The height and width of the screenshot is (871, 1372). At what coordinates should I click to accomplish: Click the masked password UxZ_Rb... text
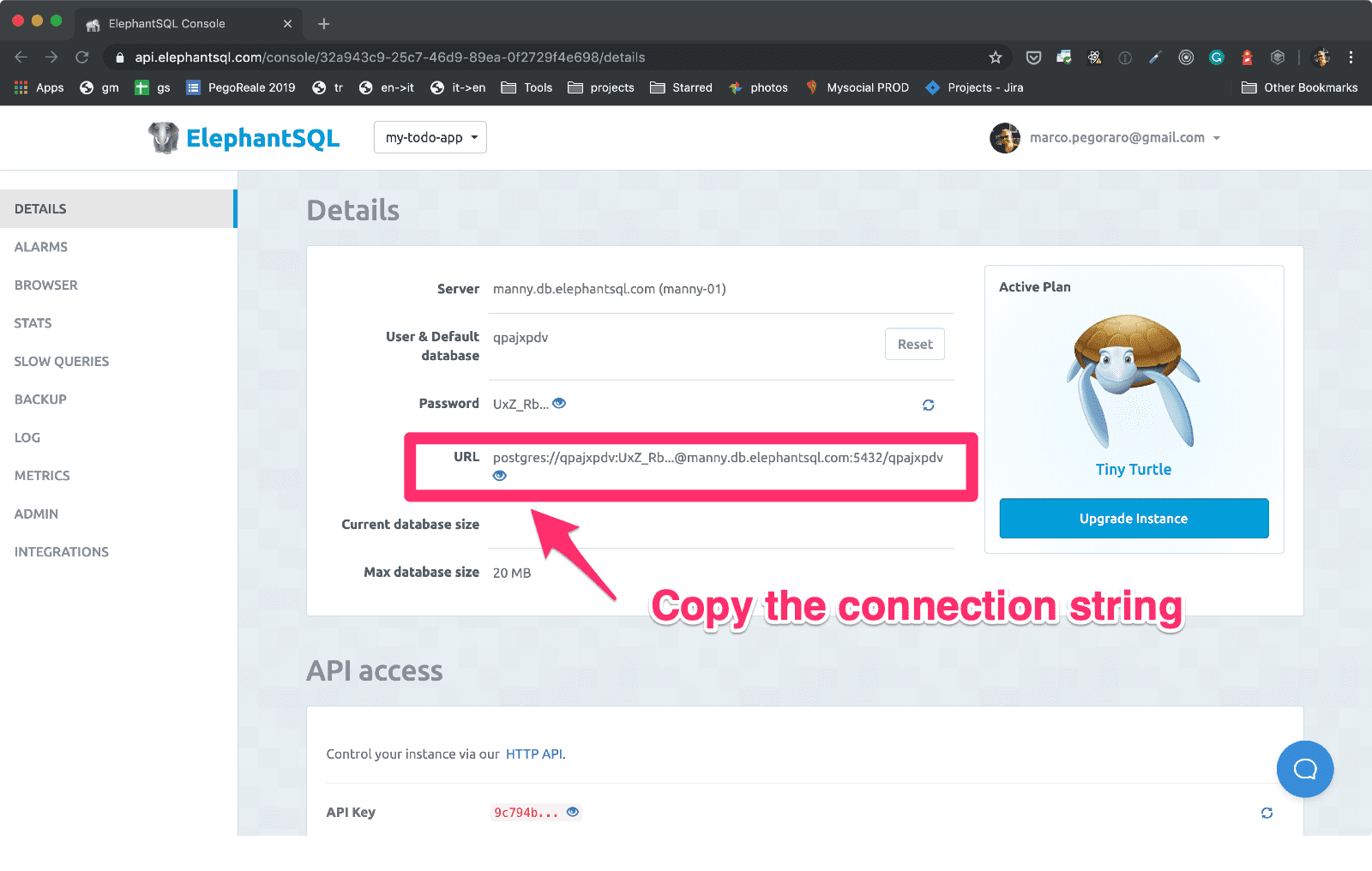(x=521, y=404)
